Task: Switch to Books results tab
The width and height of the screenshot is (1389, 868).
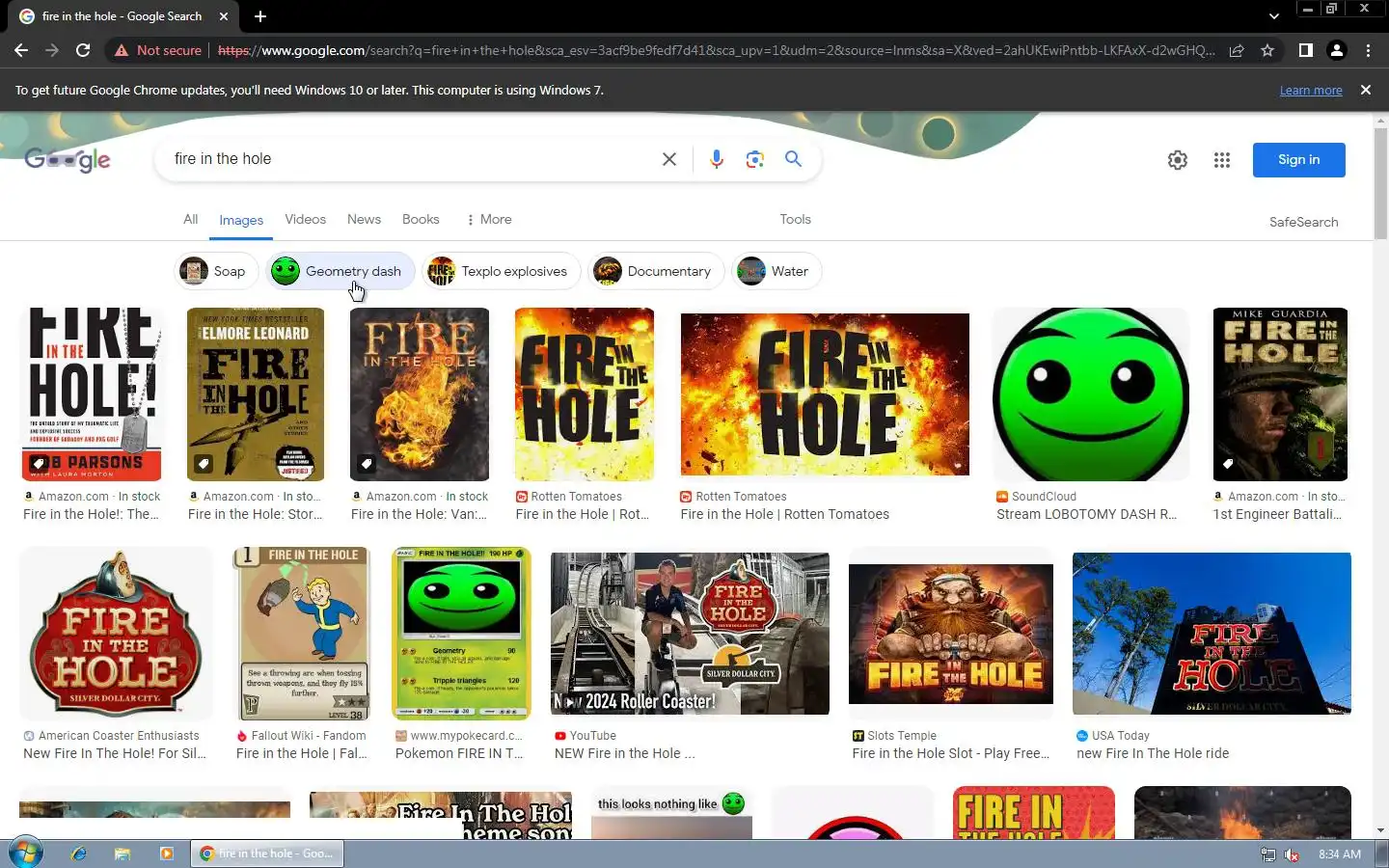Action: [421, 219]
